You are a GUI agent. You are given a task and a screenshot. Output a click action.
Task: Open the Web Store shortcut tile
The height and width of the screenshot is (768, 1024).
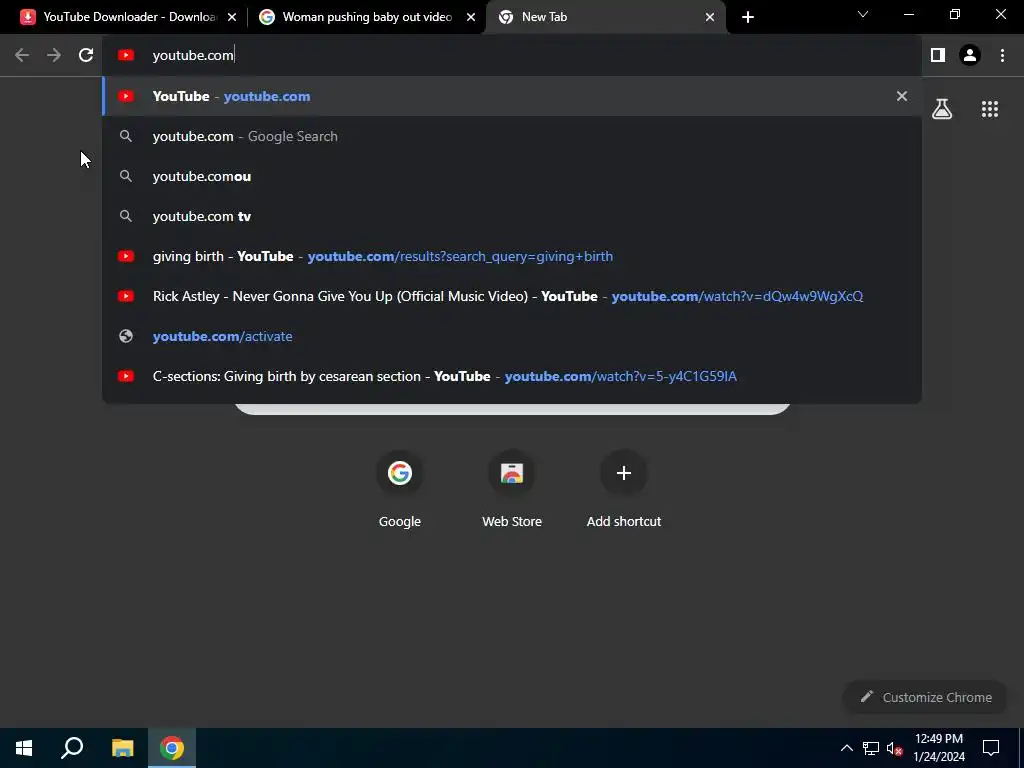pos(512,488)
